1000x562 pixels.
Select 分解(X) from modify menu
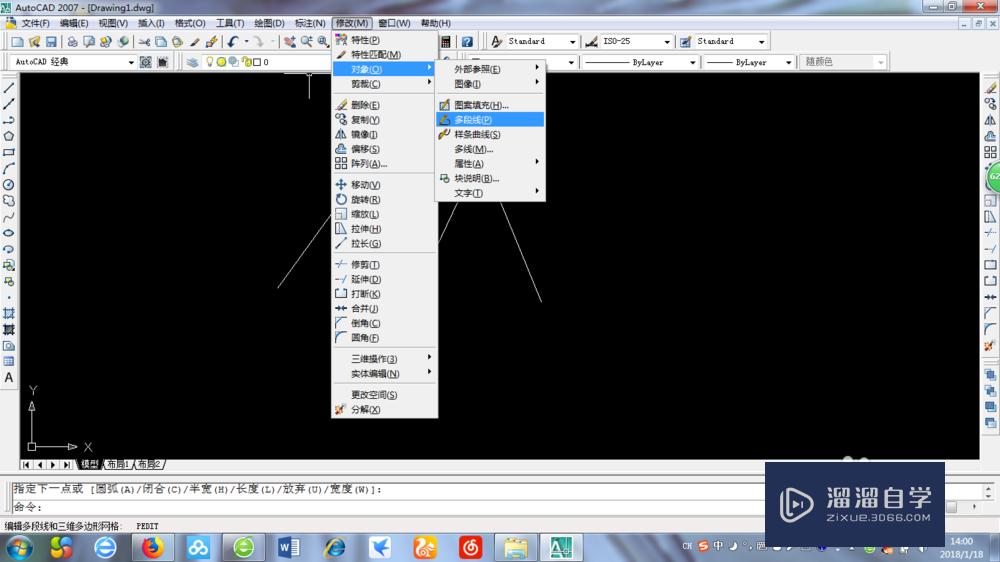click(x=385, y=409)
